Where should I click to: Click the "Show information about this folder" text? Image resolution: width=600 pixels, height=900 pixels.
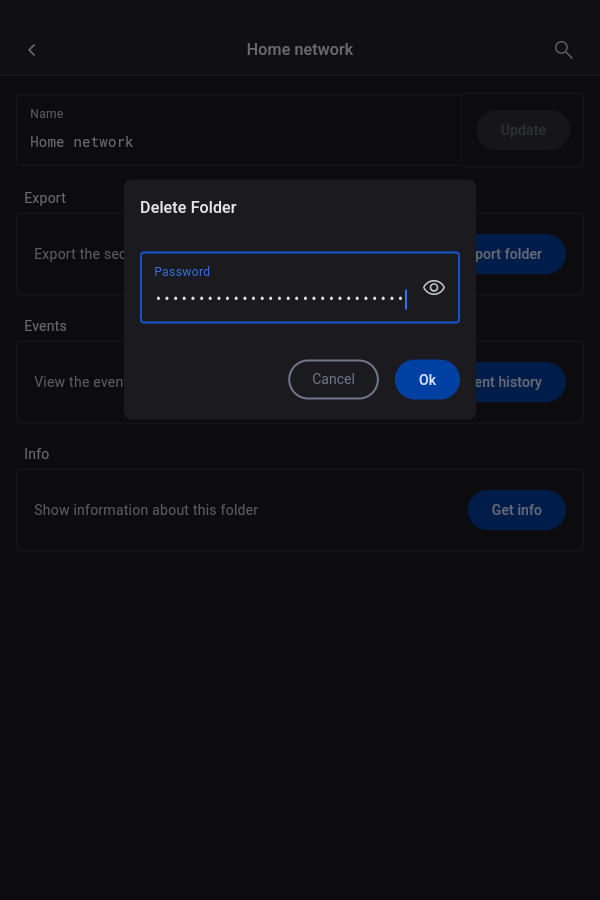point(146,510)
